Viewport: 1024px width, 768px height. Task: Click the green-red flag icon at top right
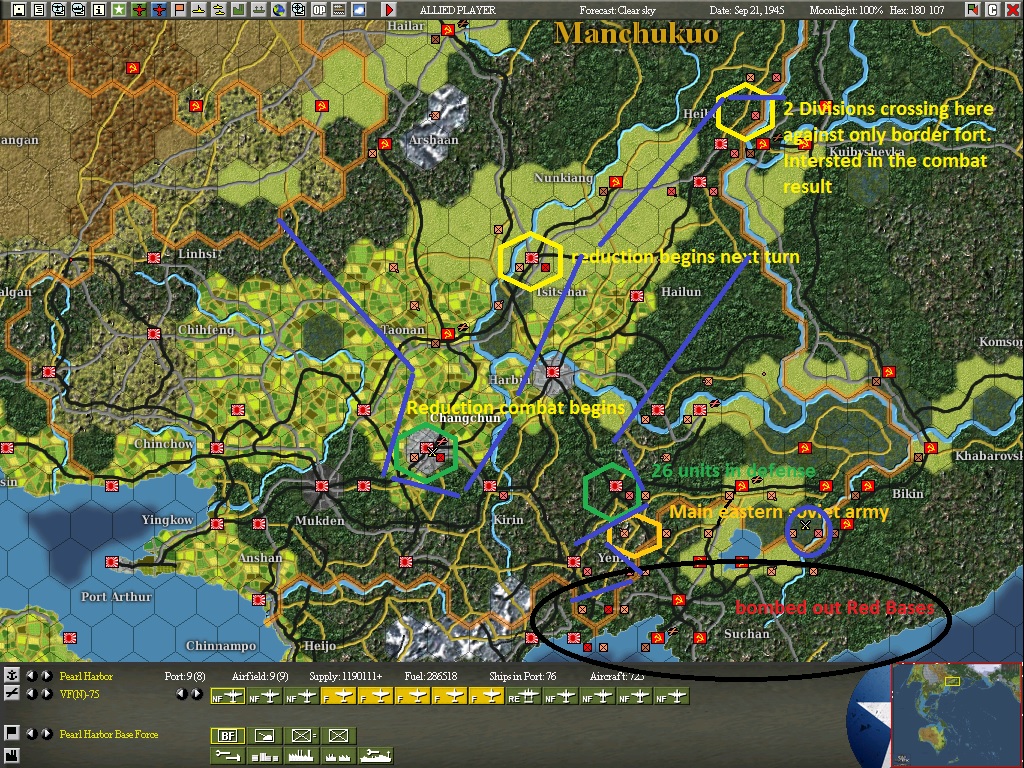pyautogui.click(x=973, y=10)
